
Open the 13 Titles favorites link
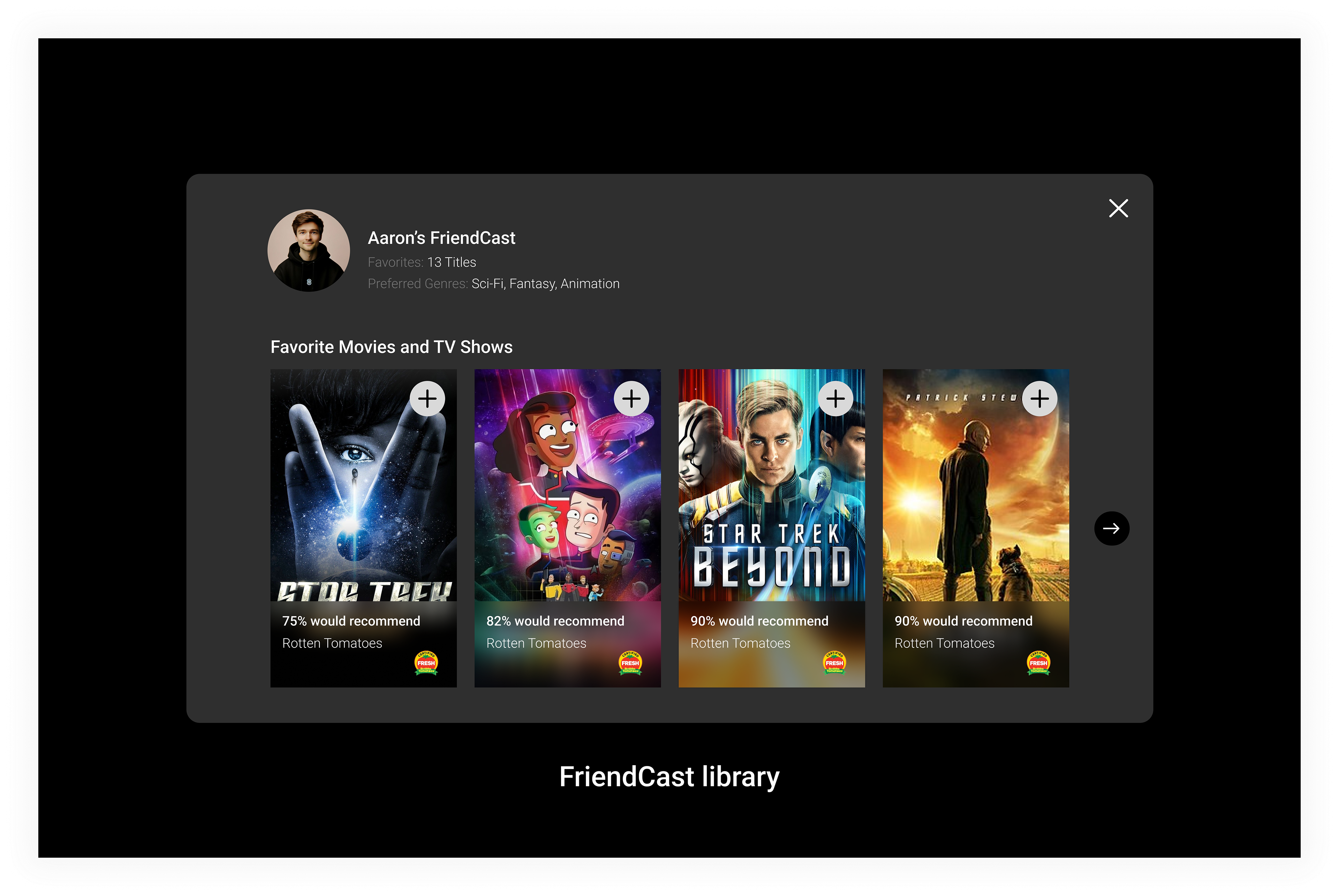(452, 262)
